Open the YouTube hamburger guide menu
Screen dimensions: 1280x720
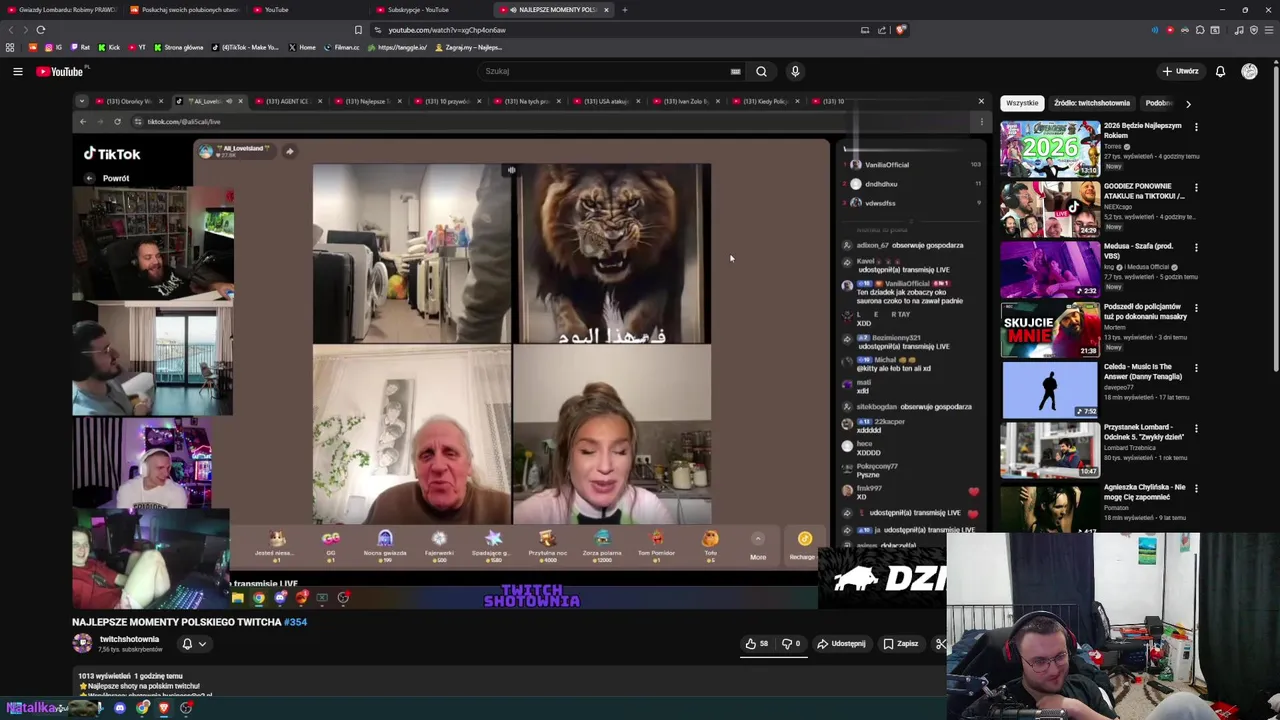tap(17, 71)
